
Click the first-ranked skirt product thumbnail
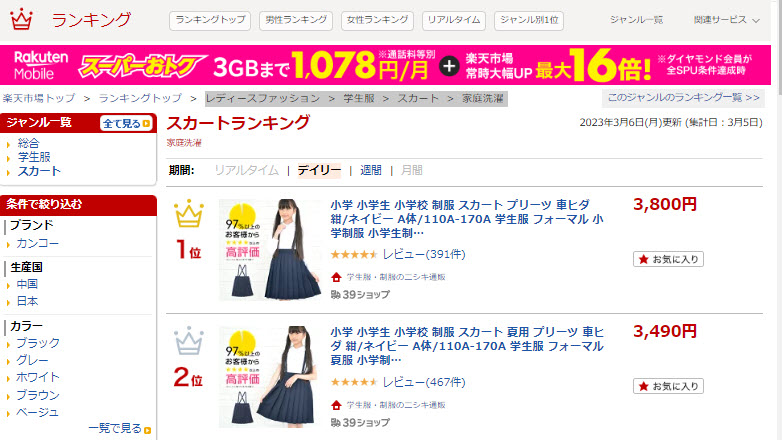(x=270, y=250)
